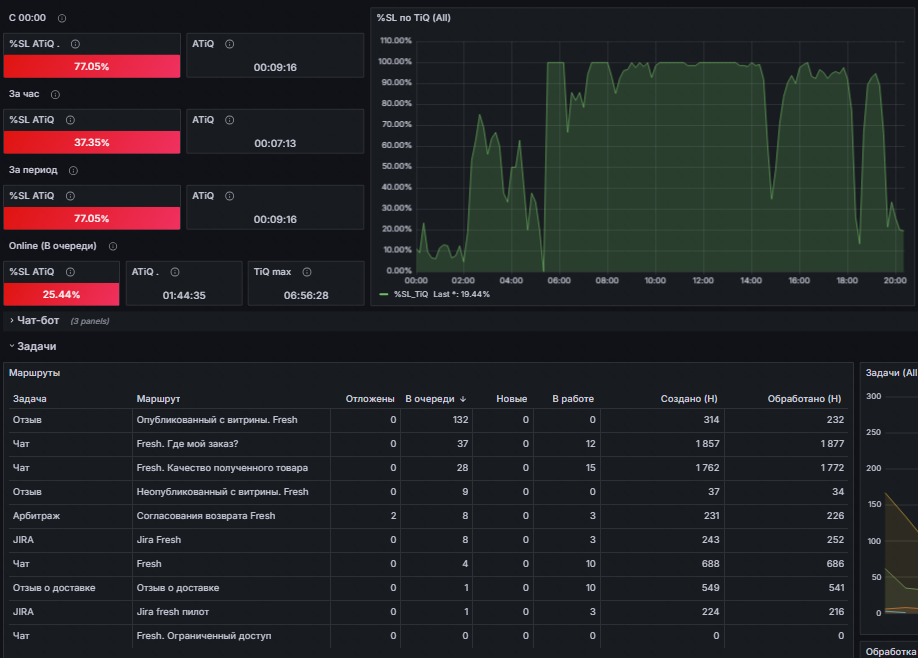918x658 pixels.
Task: Click info icon on %SL ATiQ 37.35% panel
Action: point(70,120)
